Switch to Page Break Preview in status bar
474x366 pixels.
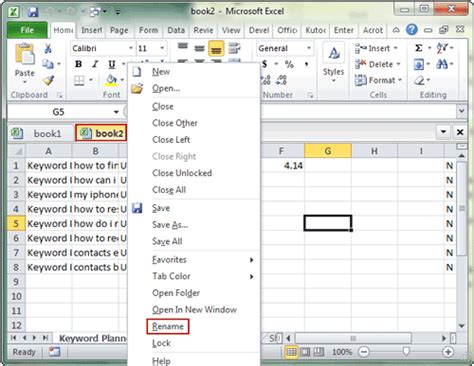pos(319,352)
